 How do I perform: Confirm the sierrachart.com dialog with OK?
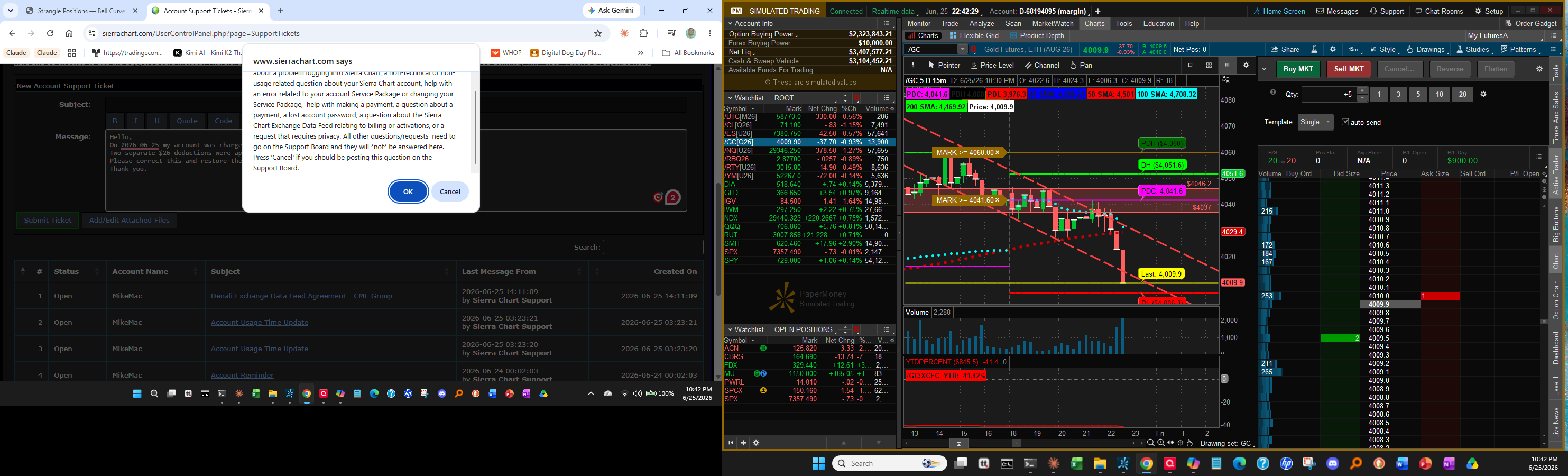click(x=408, y=192)
